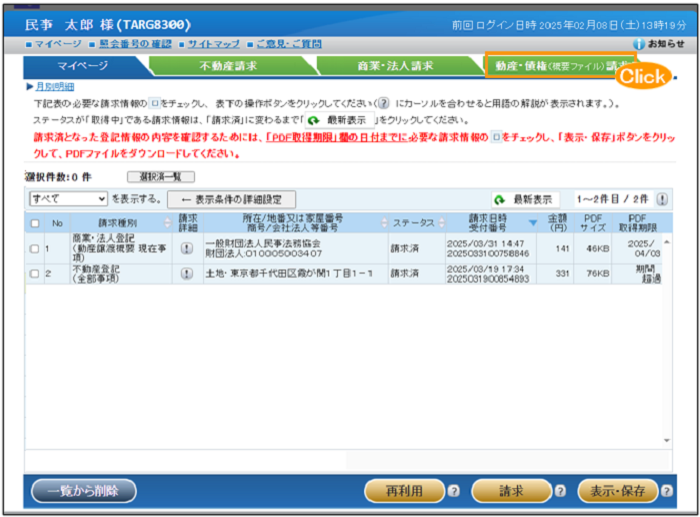
Task: Switch to the 商業・法人請求 tab
Action: pyautogui.click(x=396, y=66)
